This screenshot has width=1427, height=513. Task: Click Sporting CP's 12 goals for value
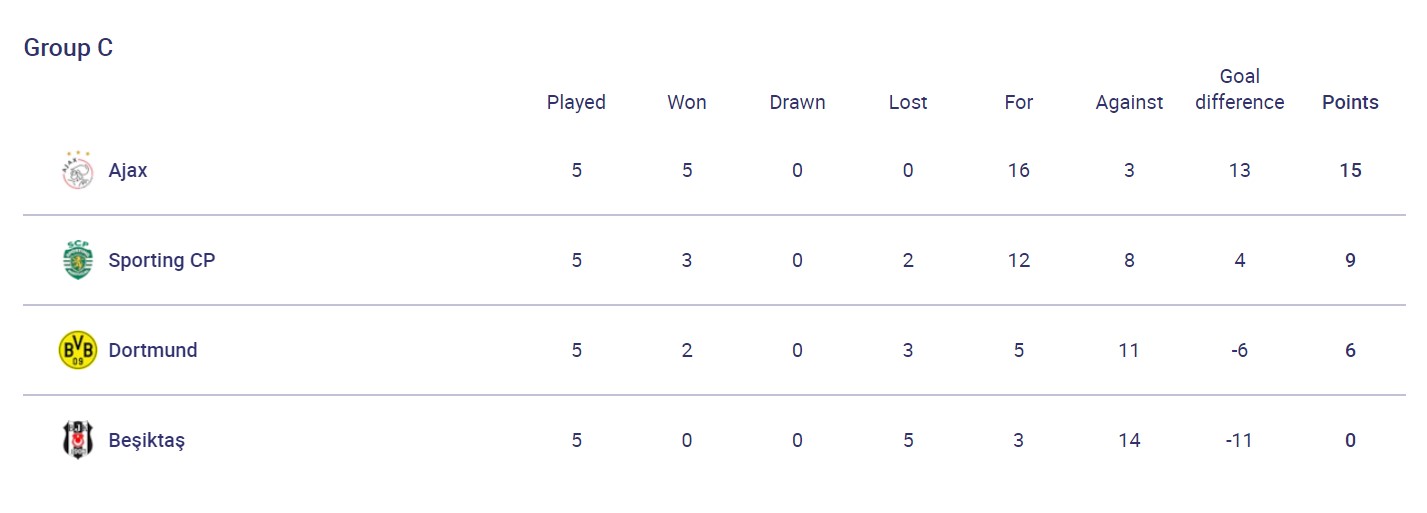pyautogui.click(x=1018, y=260)
